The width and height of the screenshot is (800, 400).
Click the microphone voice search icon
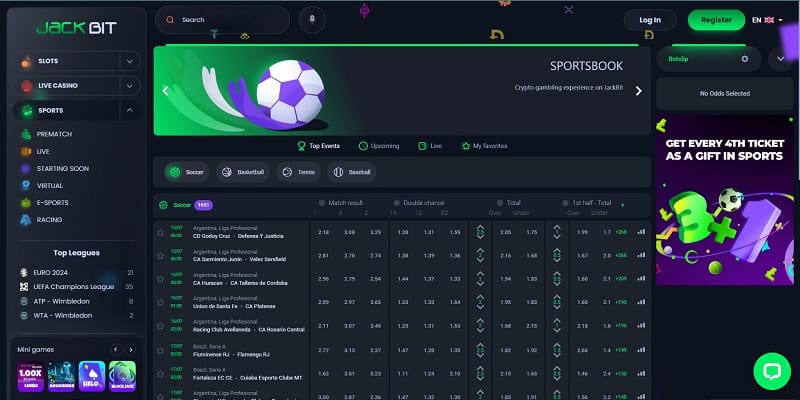[x=312, y=20]
